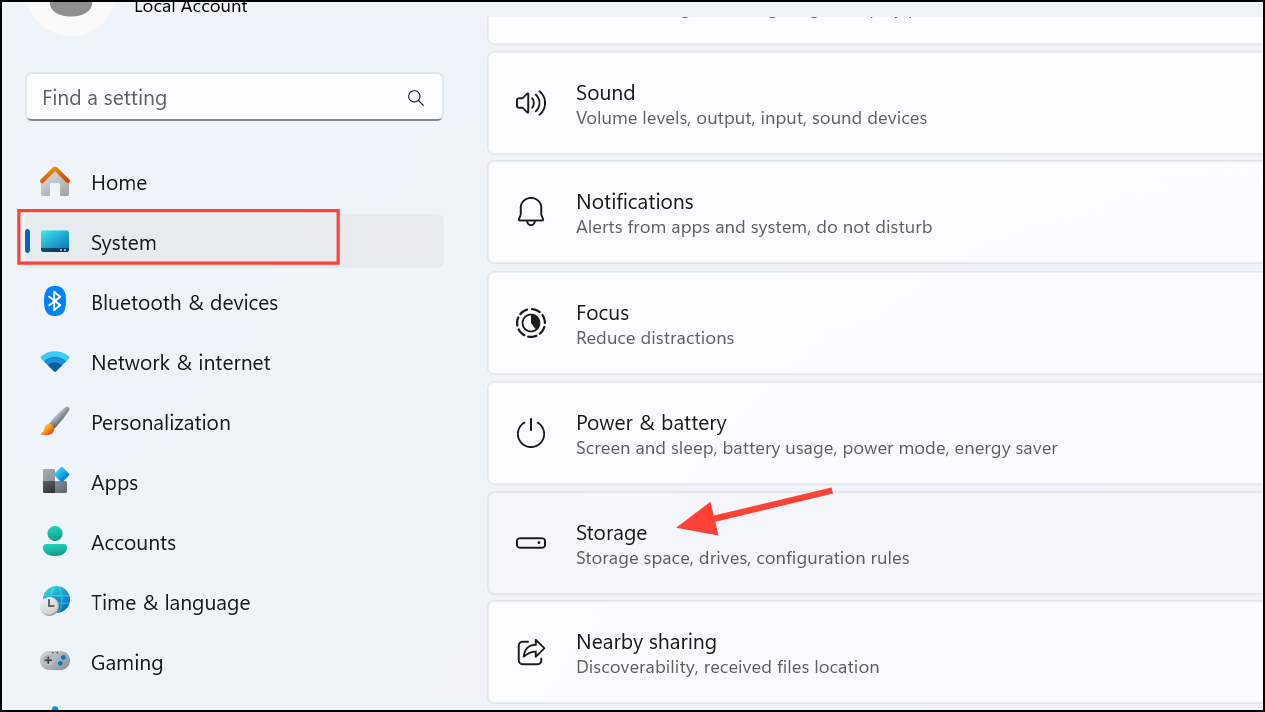Open the Apps settings category
The image size is (1265, 712).
[114, 483]
